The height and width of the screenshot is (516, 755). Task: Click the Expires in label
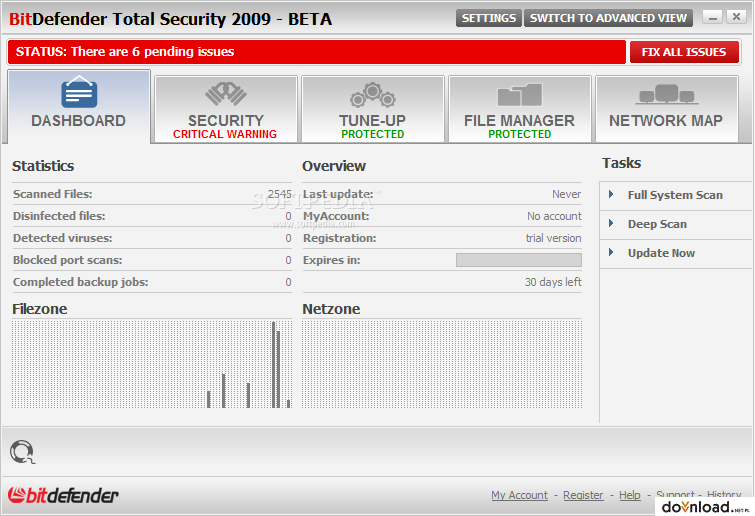click(332, 260)
